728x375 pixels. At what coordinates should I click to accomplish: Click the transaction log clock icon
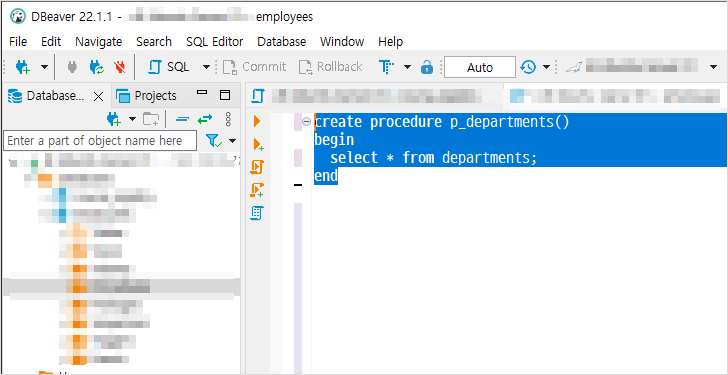528,67
